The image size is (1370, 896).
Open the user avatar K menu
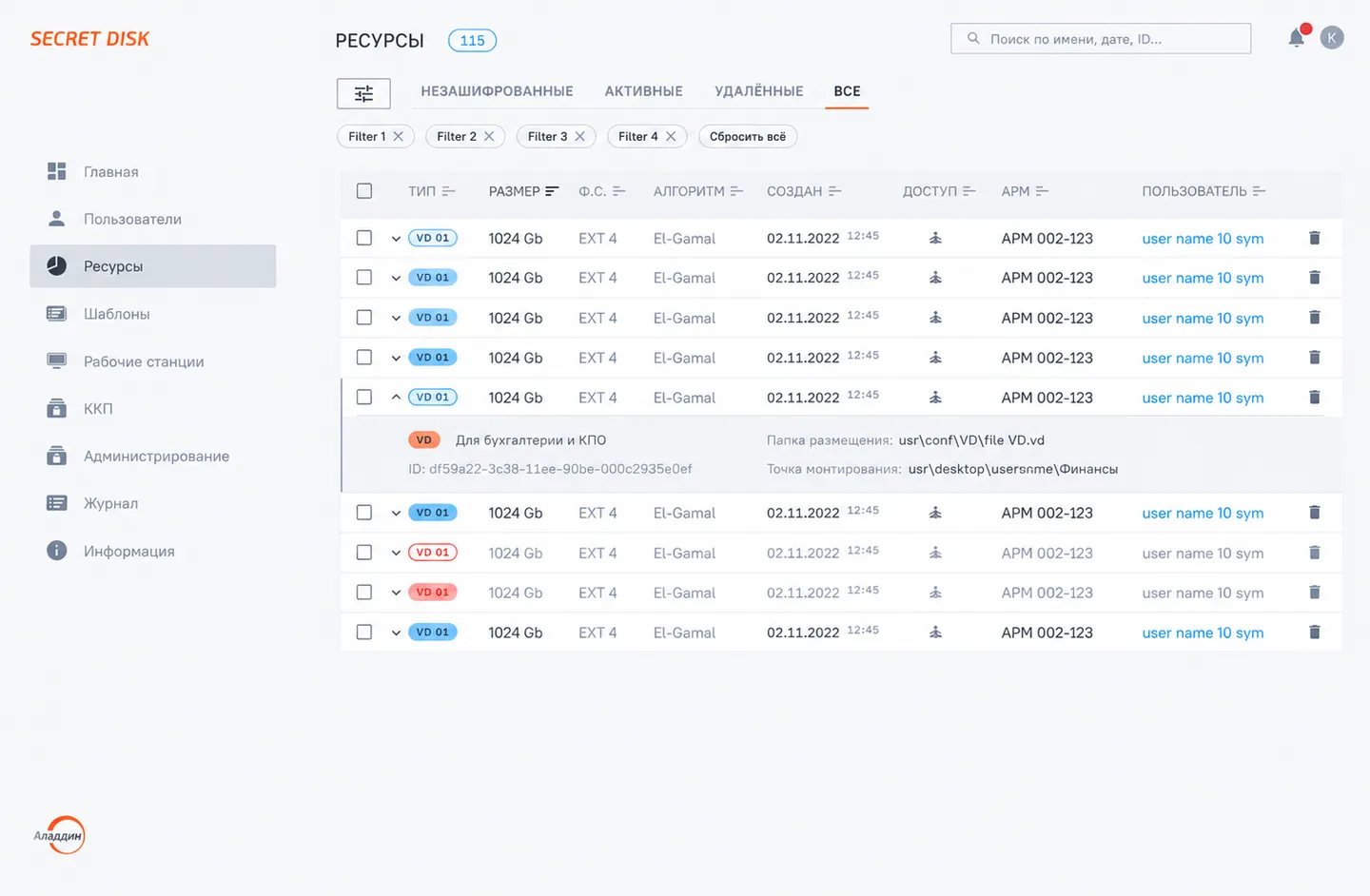(1332, 38)
